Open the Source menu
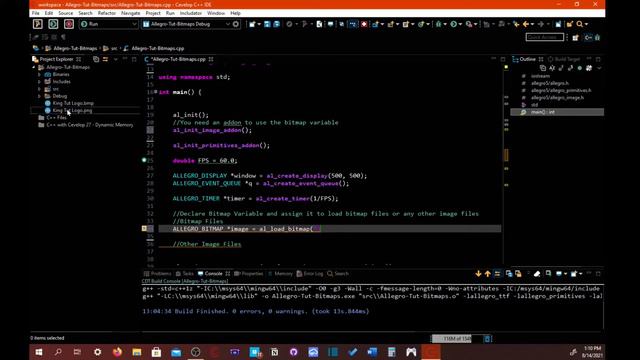This screenshot has height=360, width=640. pos(65,13)
